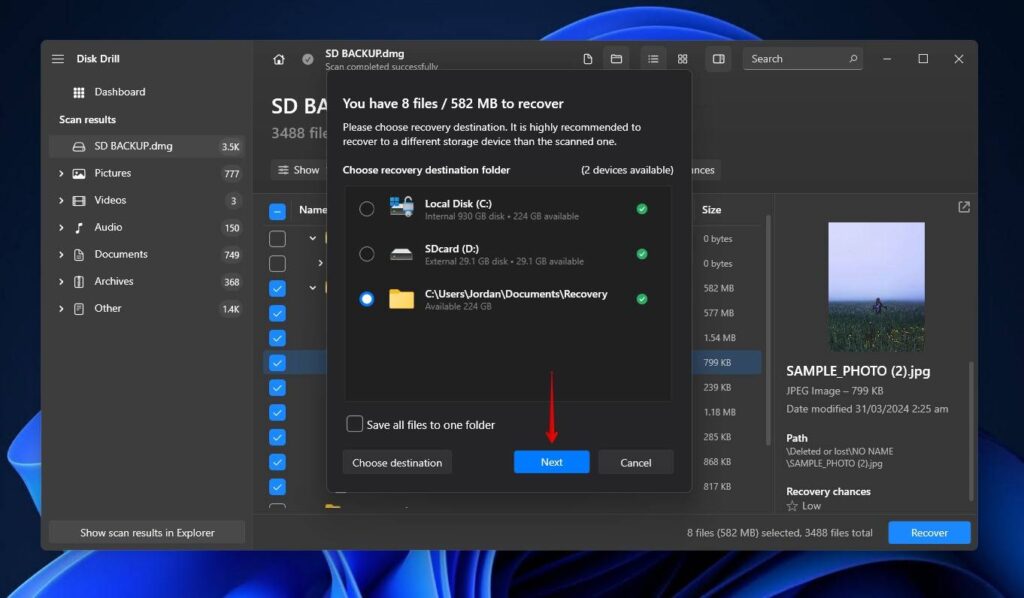Click the home icon in the header
The width and height of the screenshot is (1024, 598).
pos(278,58)
